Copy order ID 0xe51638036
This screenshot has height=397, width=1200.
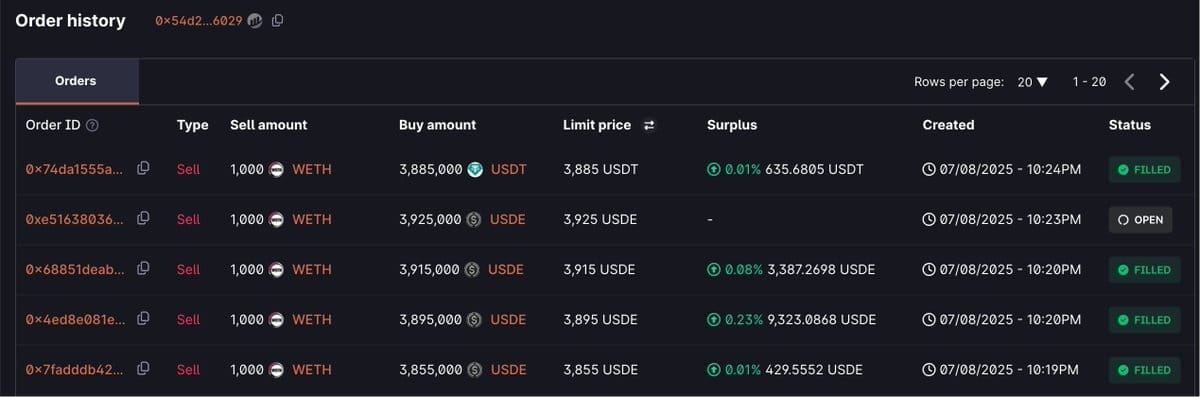(x=143, y=218)
